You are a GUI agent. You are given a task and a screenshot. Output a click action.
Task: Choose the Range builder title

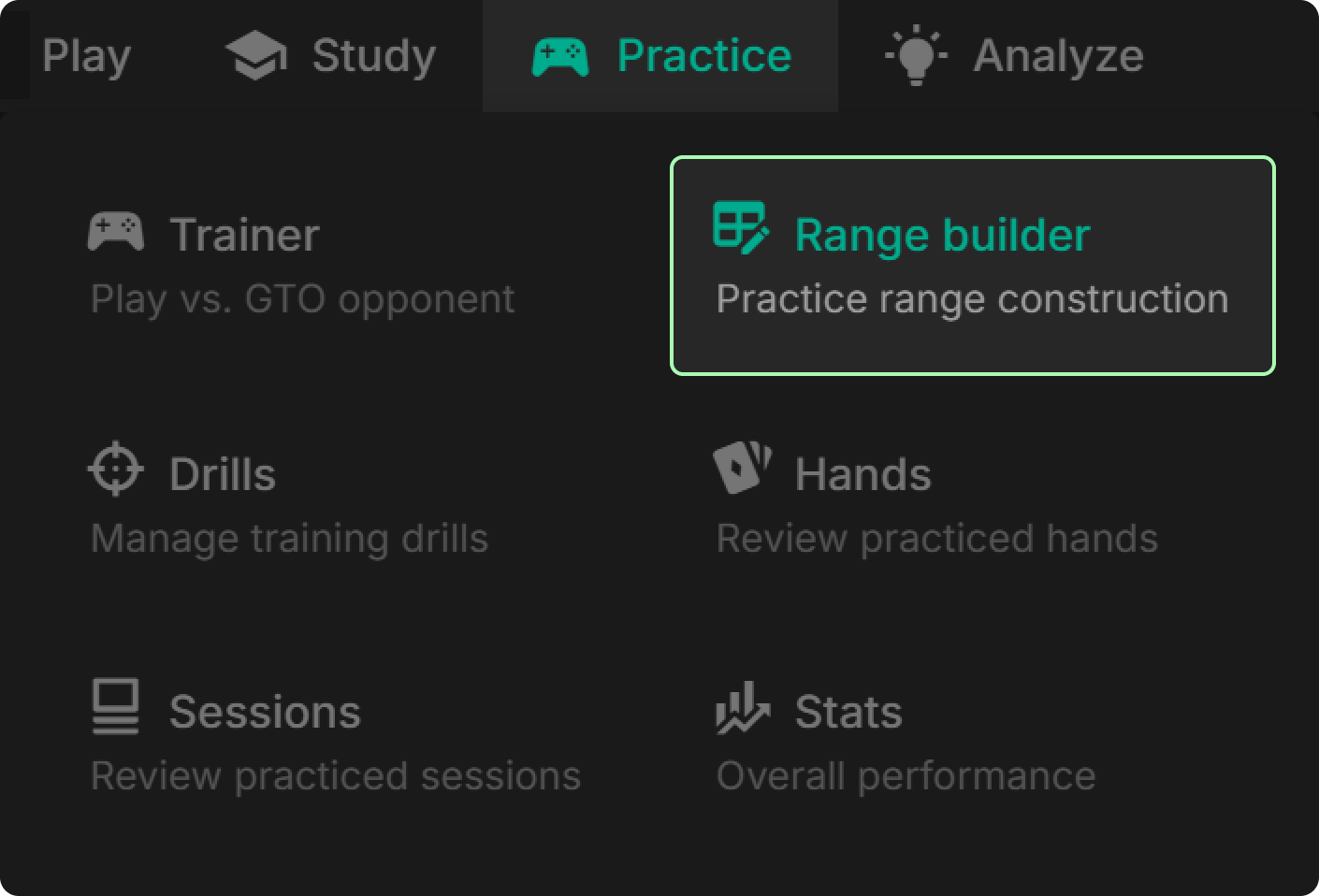tap(942, 235)
